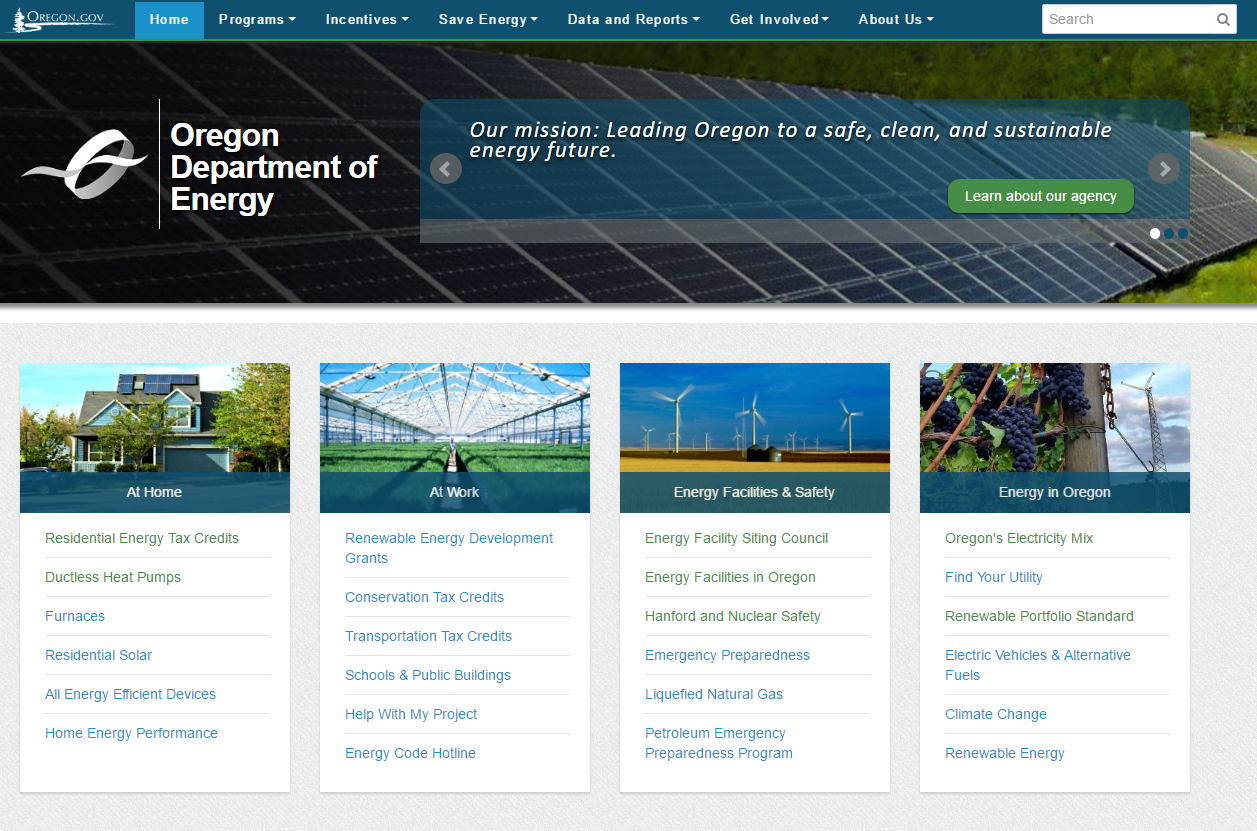Open Energy Facilities in Oregon link

(730, 577)
